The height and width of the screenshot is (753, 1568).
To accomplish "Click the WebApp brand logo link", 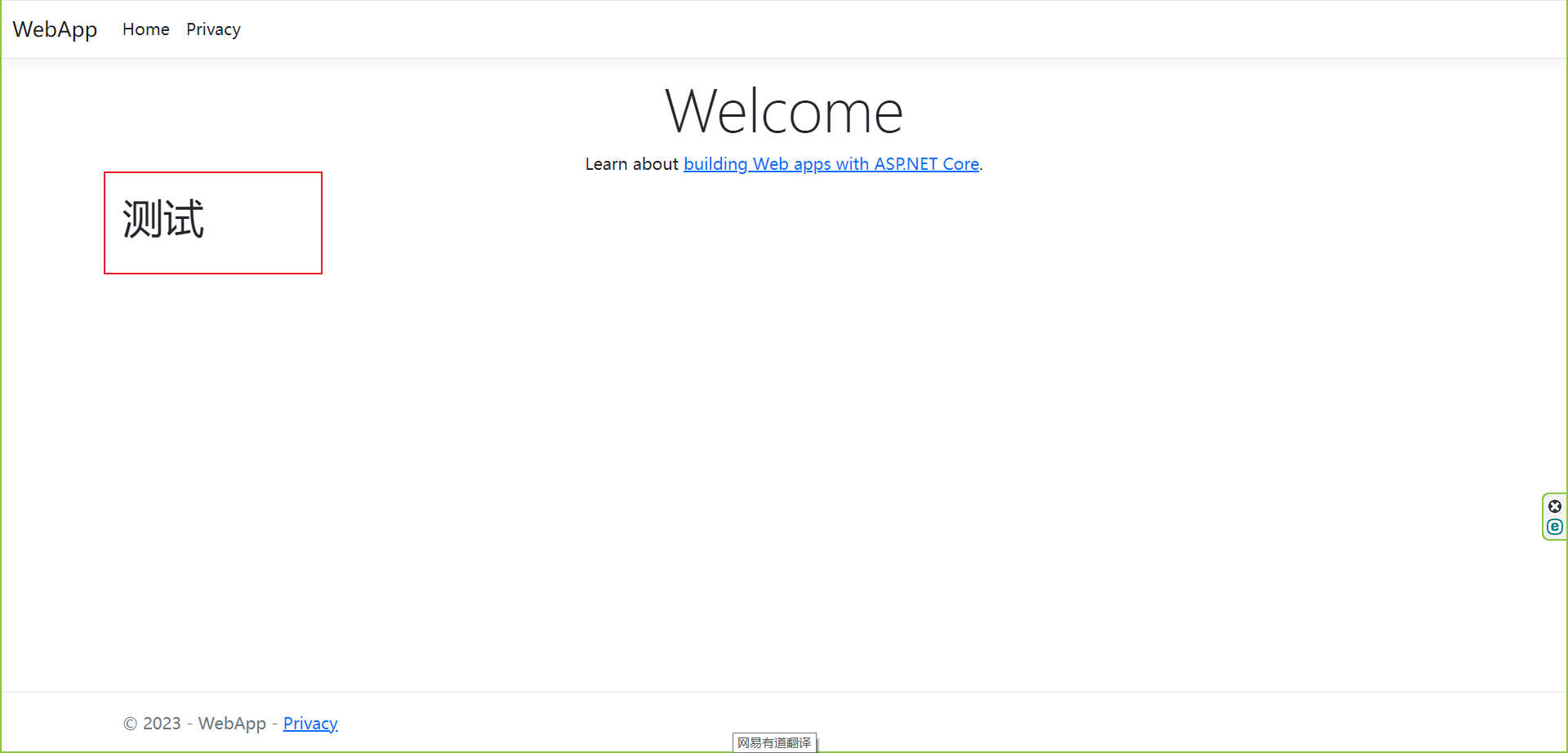I will pos(55,29).
